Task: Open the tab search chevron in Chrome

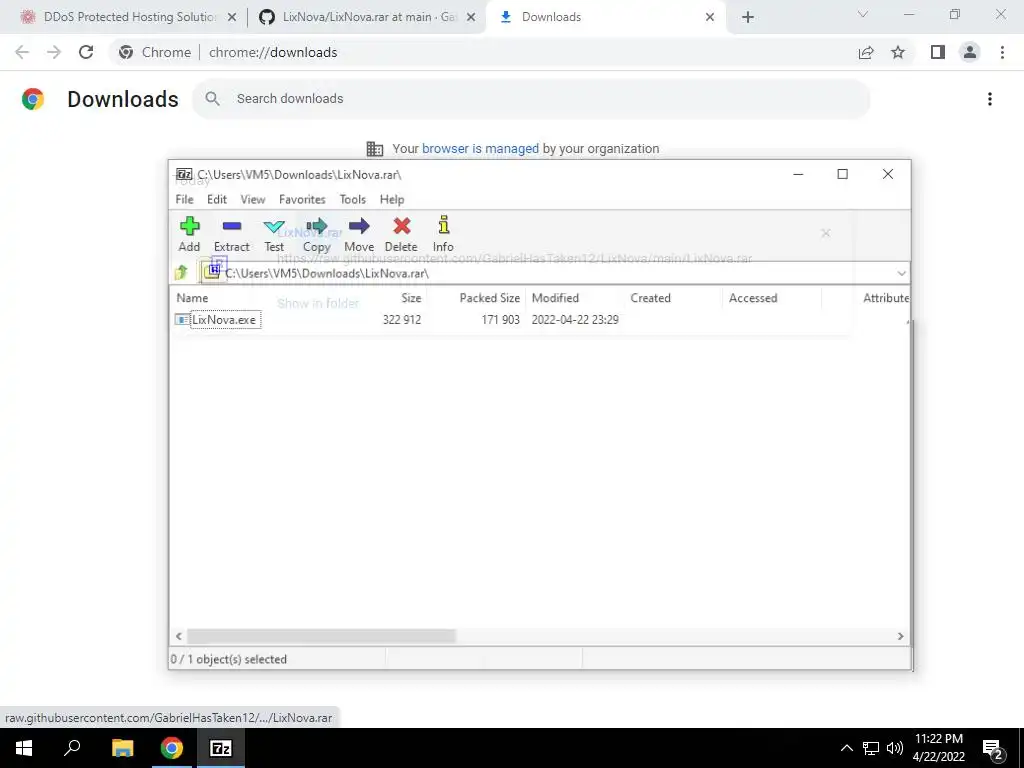Action: pos(863,14)
